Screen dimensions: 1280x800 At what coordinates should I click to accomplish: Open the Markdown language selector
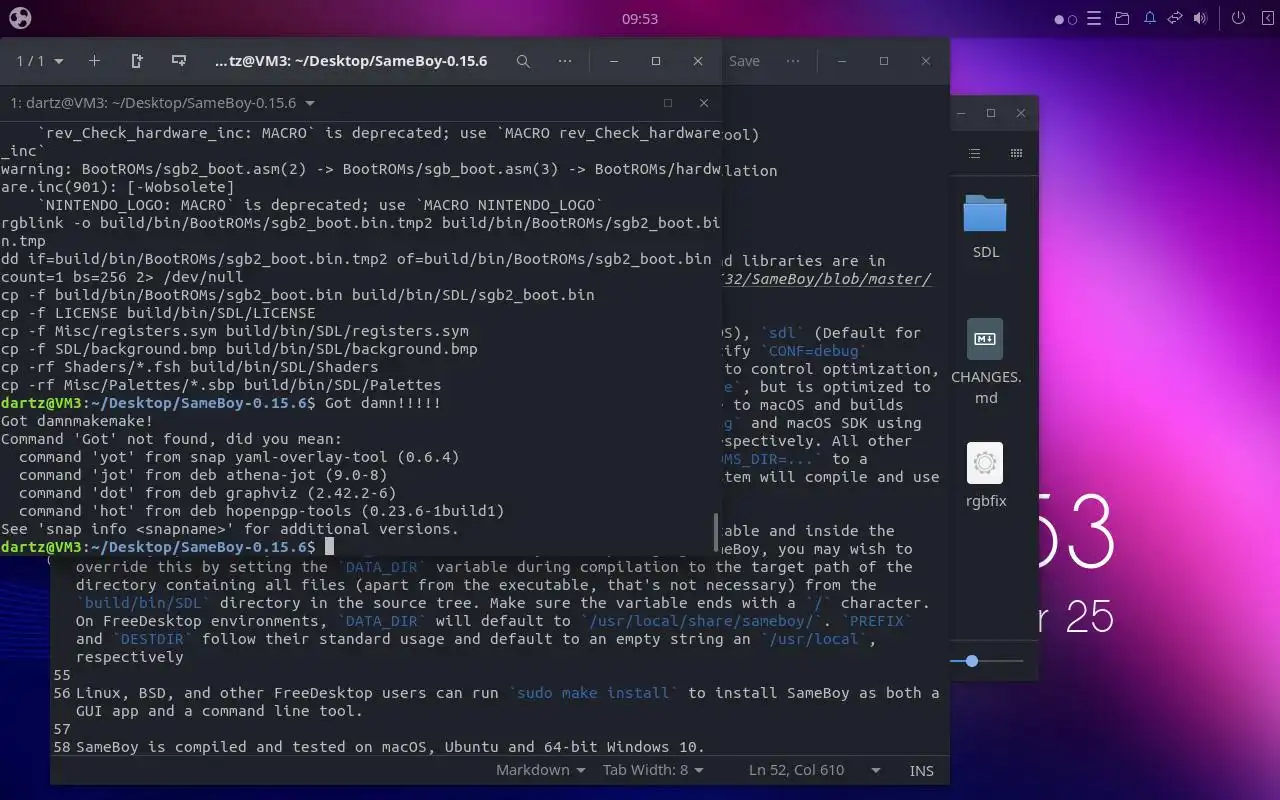pyautogui.click(x=540, y=770)
